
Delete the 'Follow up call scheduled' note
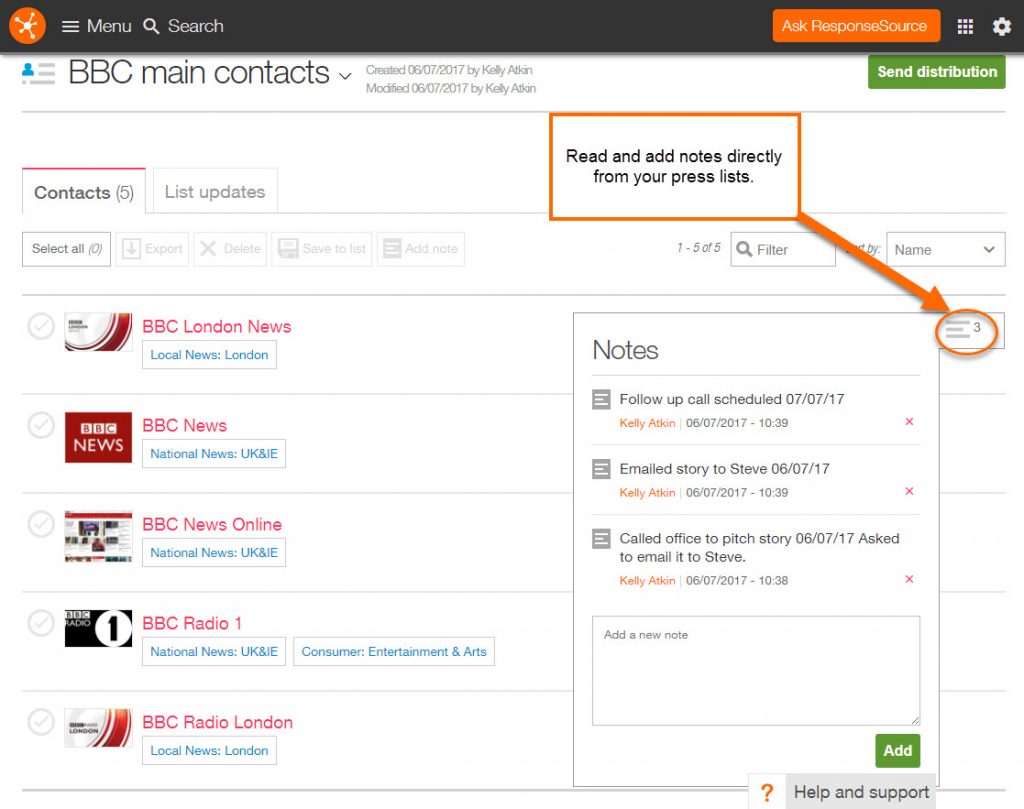(x=909, y=422)
